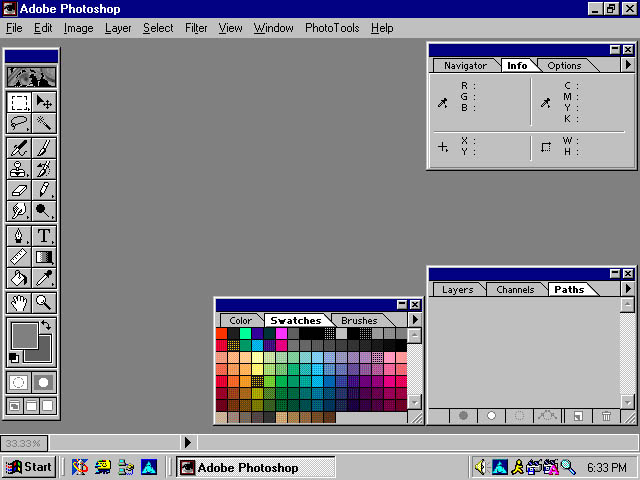Image resolution: width=640 pixels, height=480 pixels.
Task: Click fill path with foreground color icon
Action: tap(463, 416)
